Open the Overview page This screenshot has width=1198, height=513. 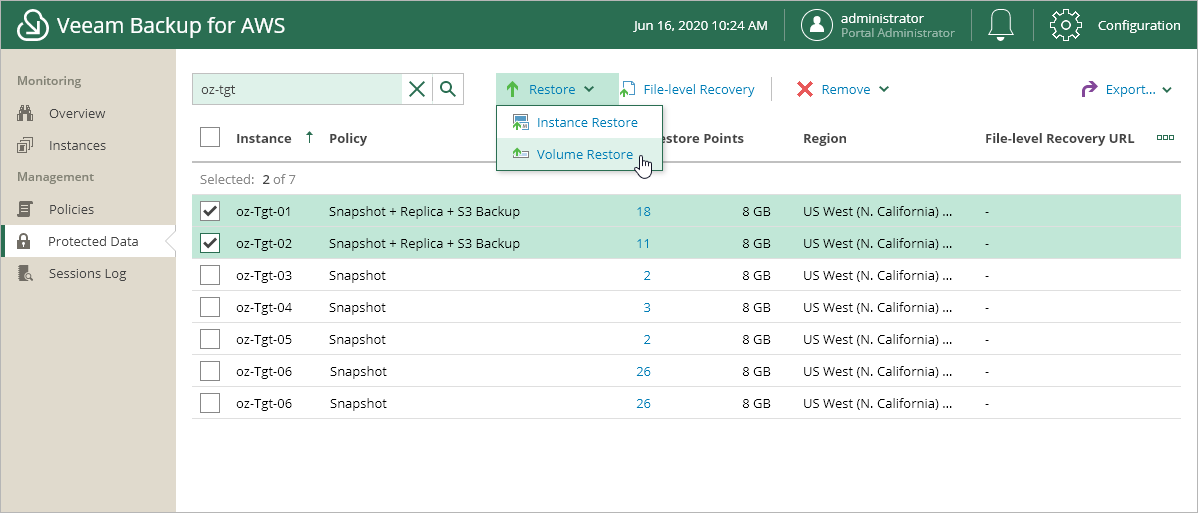(x=77, y=113)
